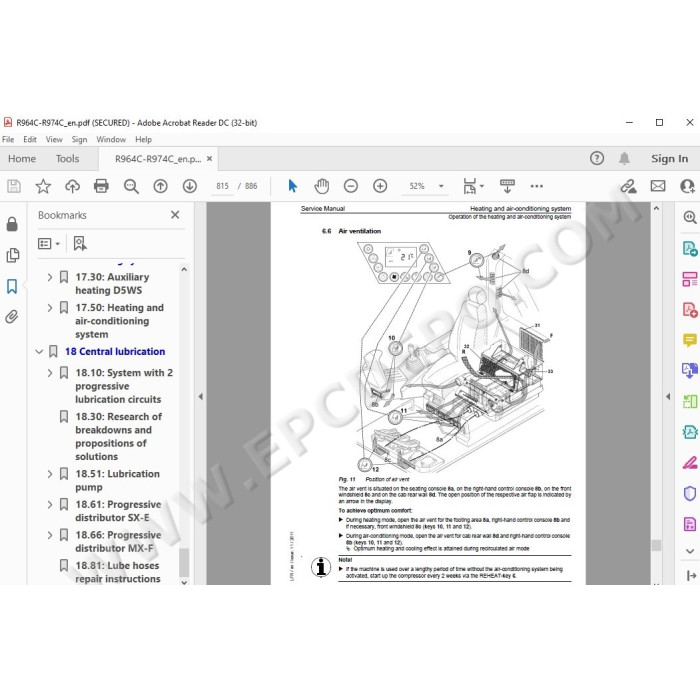Open Help question mark
This screenshot has width=700, height=700.
point(597,158)
